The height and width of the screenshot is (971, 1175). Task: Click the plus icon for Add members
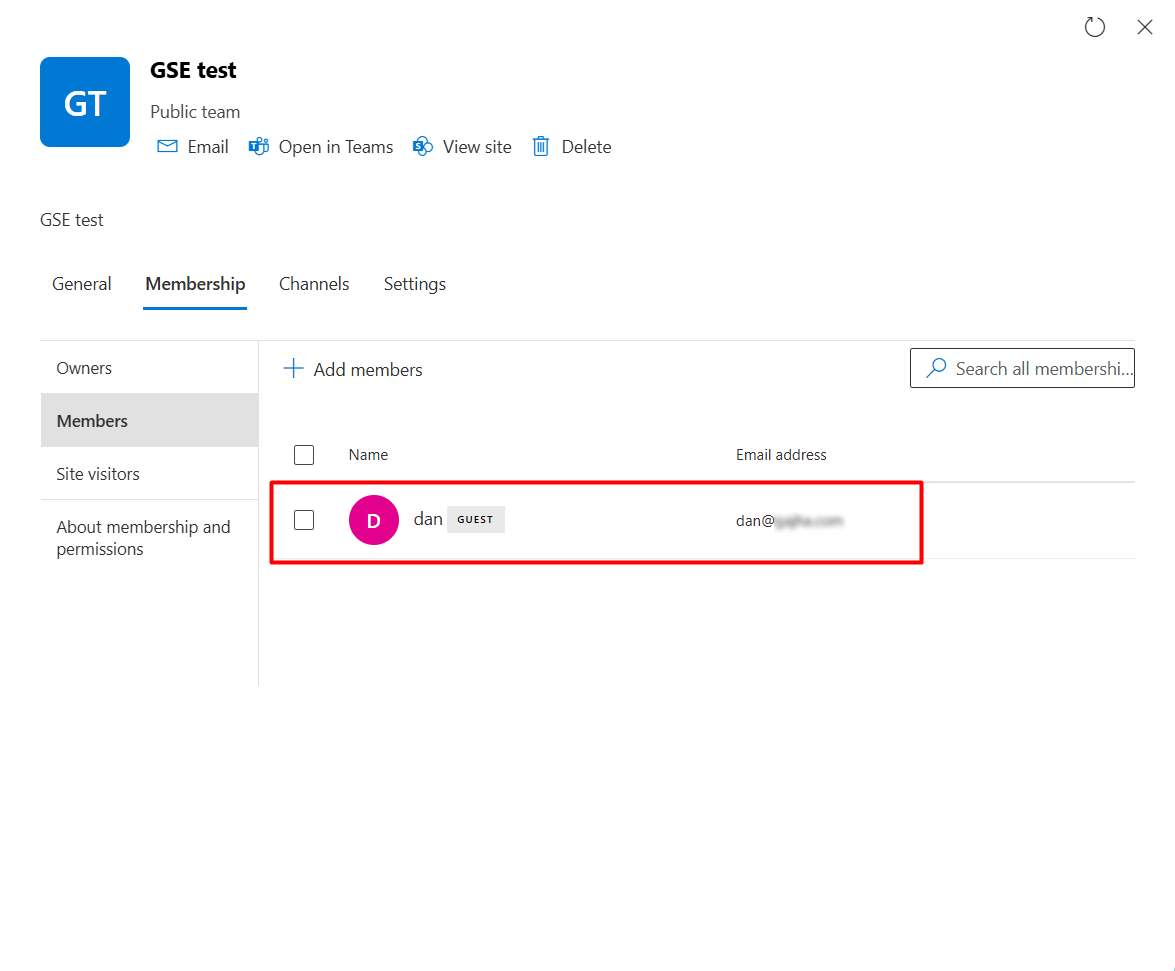293,369
